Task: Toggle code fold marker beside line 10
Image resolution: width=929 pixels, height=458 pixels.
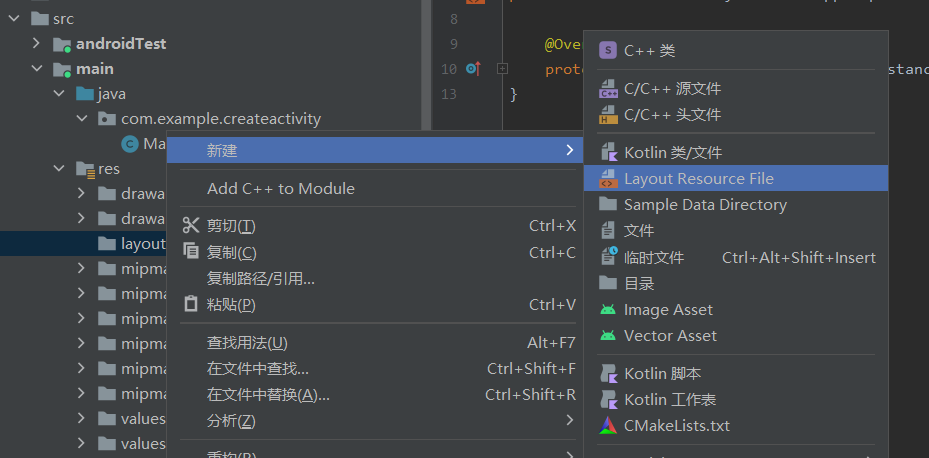Action: [x=502, y=69]
